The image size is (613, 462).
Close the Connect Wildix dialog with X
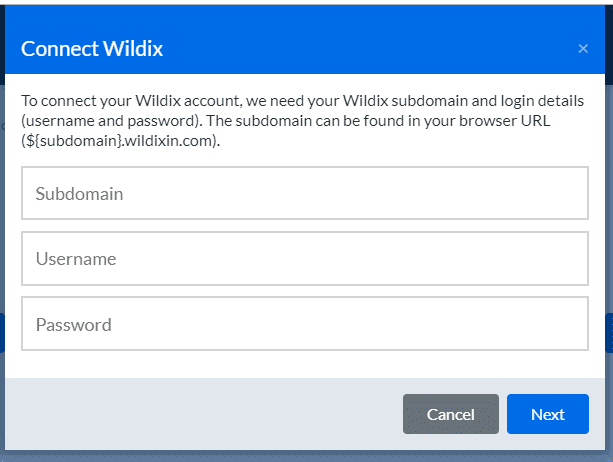click(583, 48)
